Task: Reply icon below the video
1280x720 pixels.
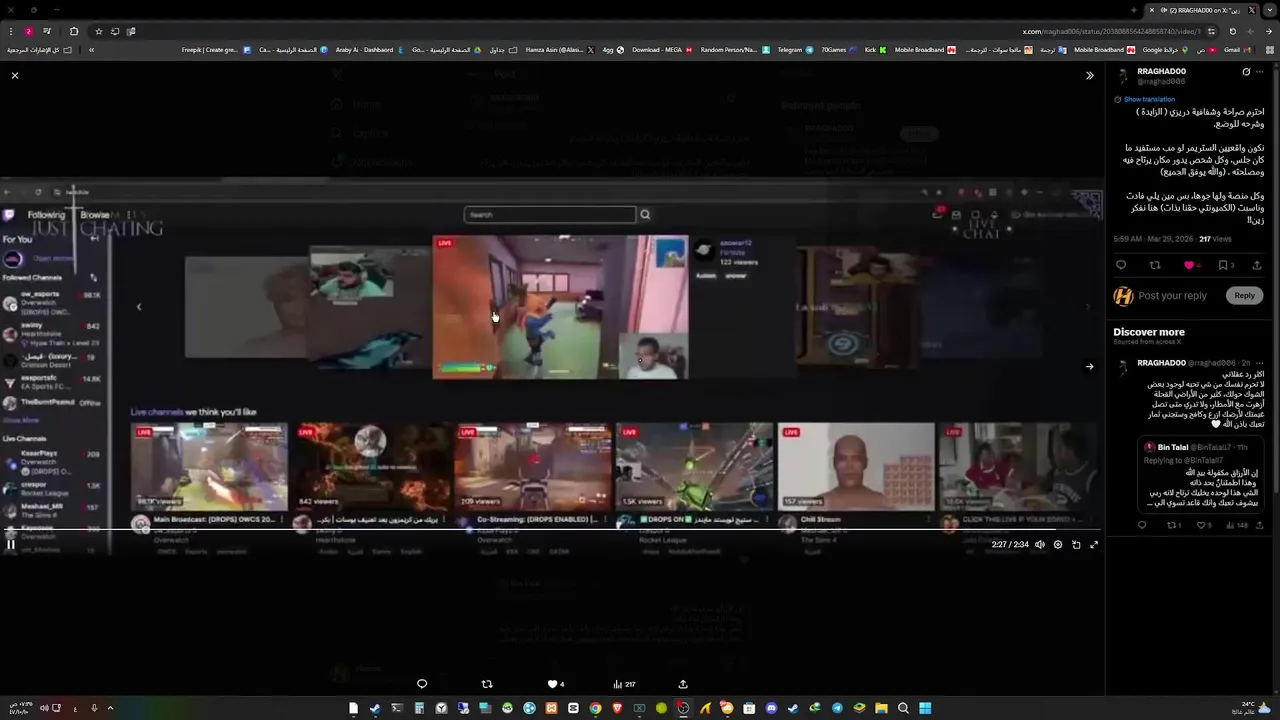Action: (x=422, y=684)
